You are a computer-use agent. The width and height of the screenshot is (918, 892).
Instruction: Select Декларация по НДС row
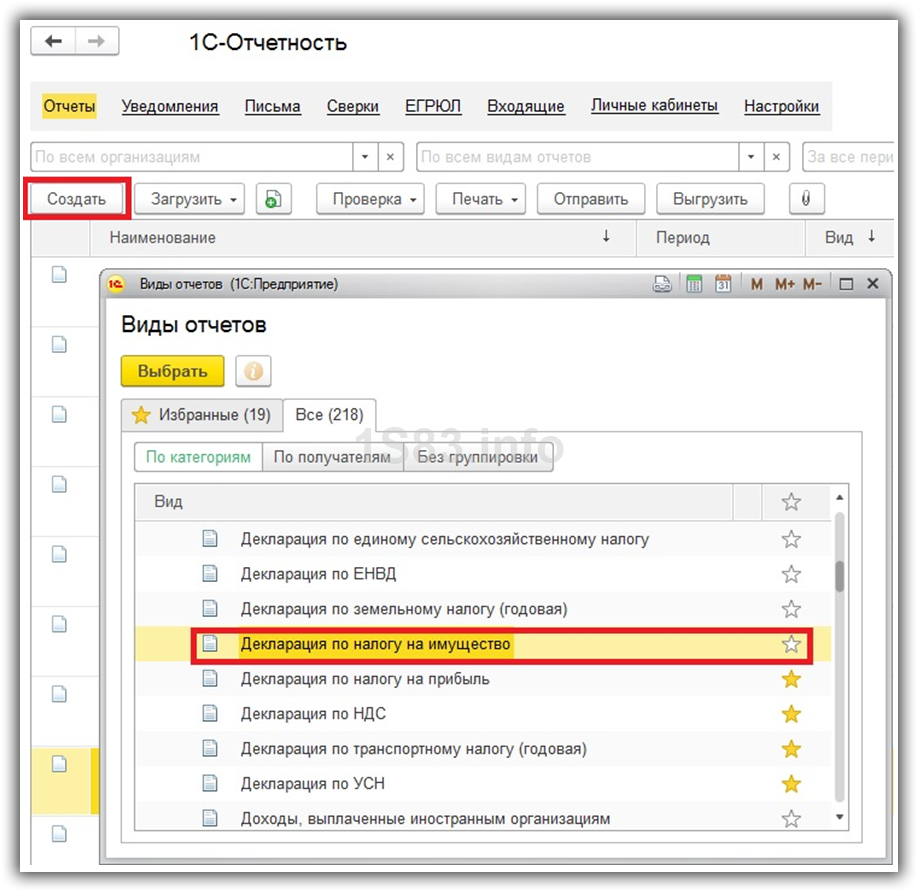tap(483, 714)
